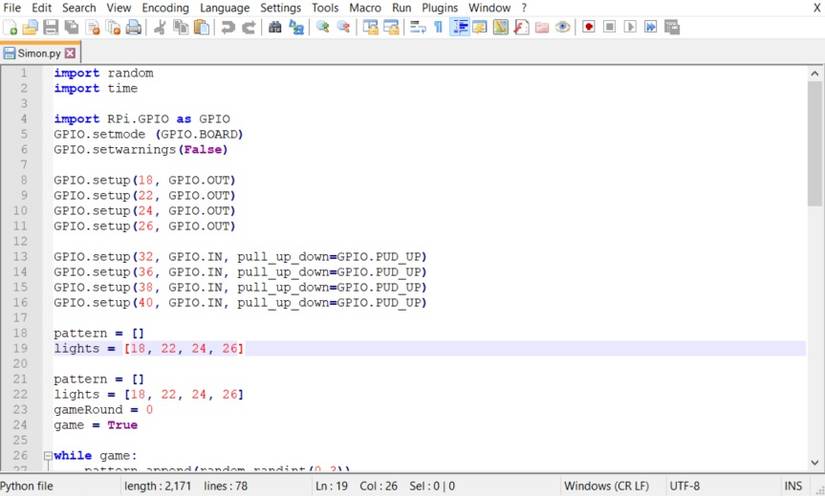Toggle the Document Map icon
This screenshot has width=825, height=496.
point(500,27)
